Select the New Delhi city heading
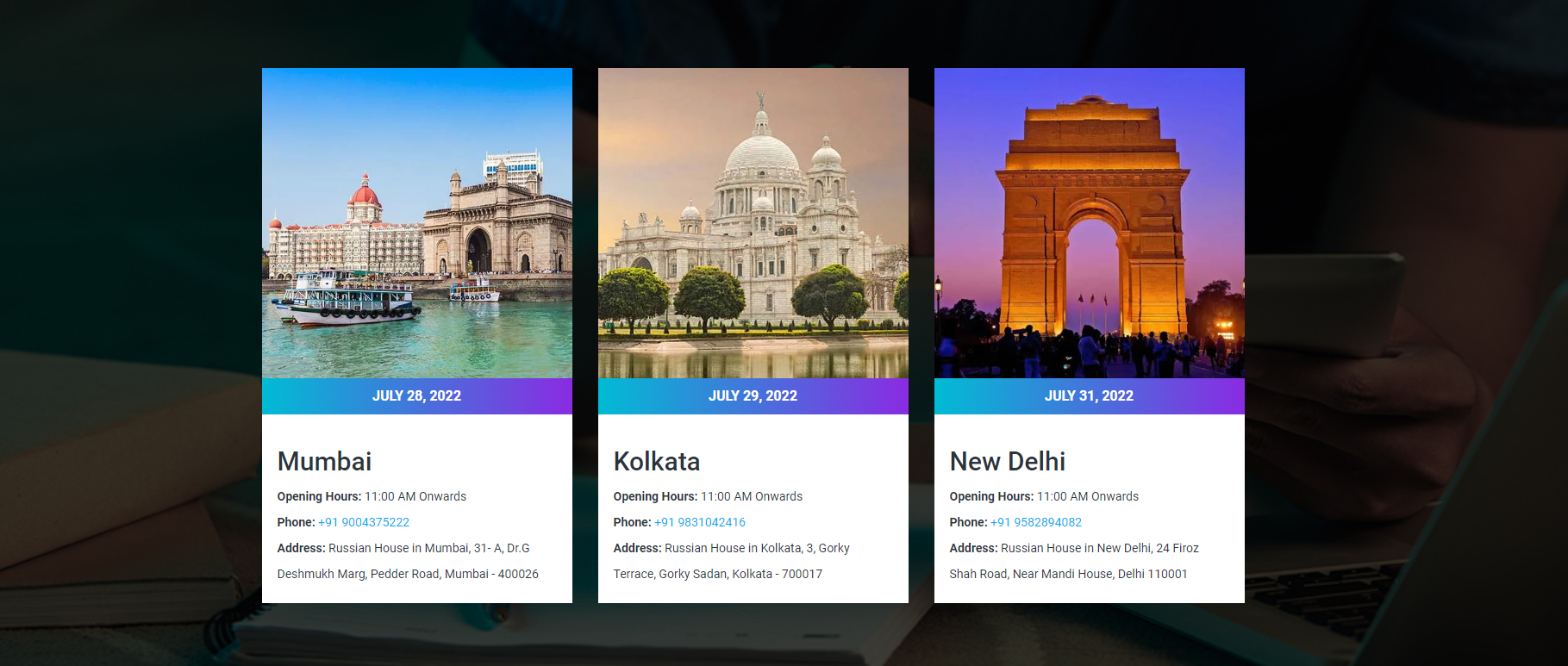1568x666 pixels. coord(1007,462)
